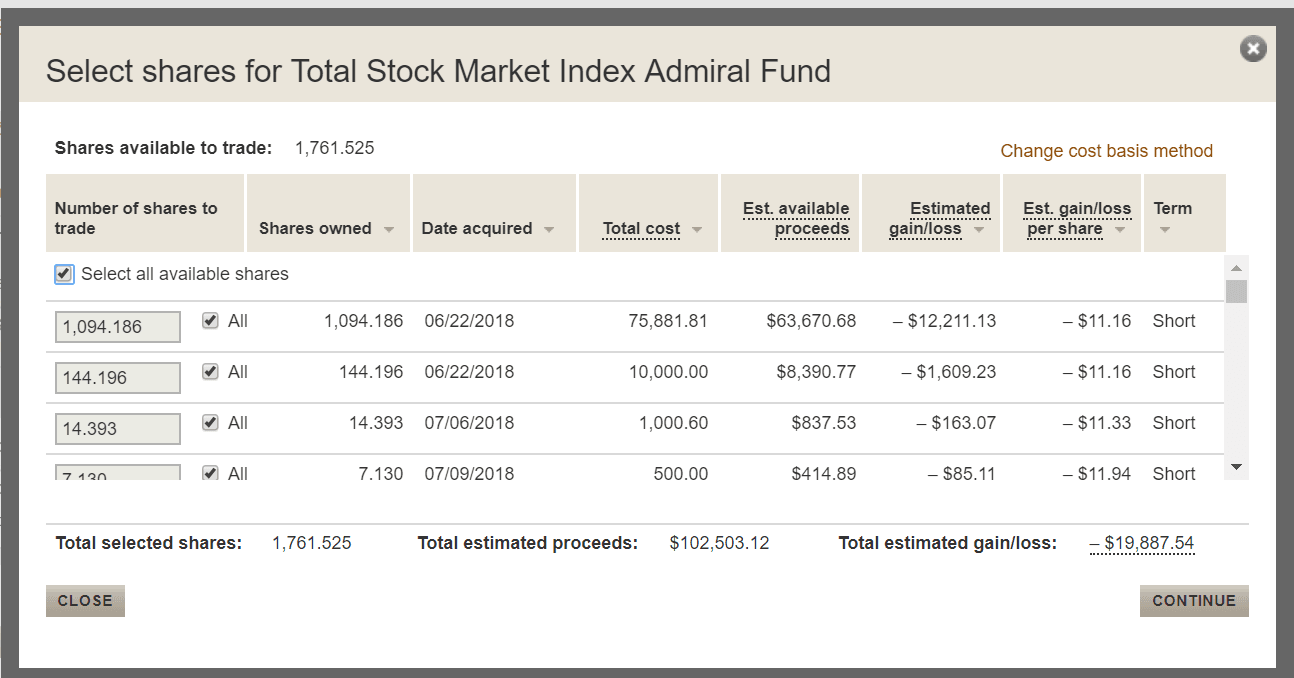Viewport: 1294px width, 678px height.
Task: Sort by Date acquired using its arrow
Action: tap(549, 230)
